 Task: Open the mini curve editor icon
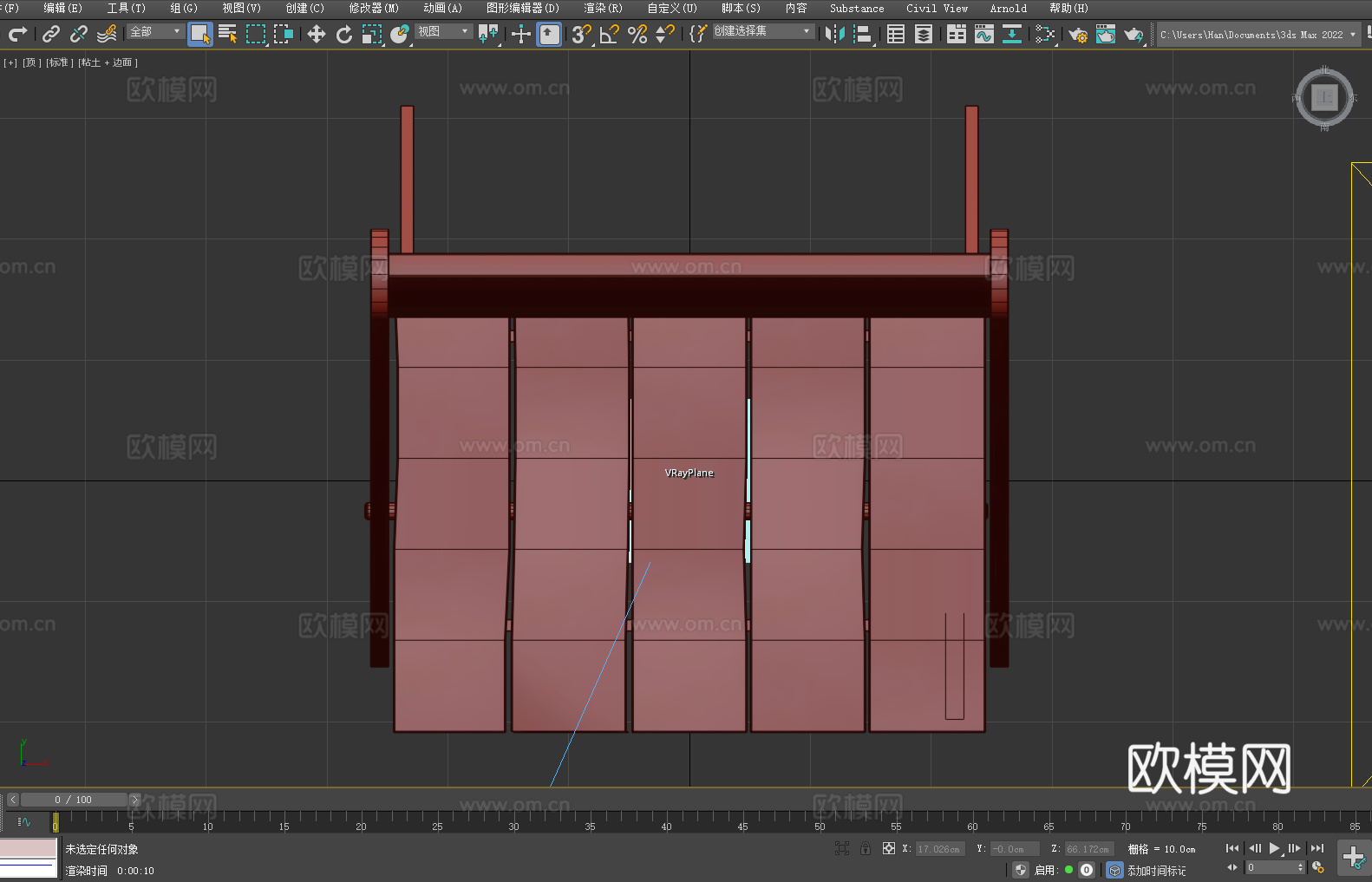(x=24, y=821)
